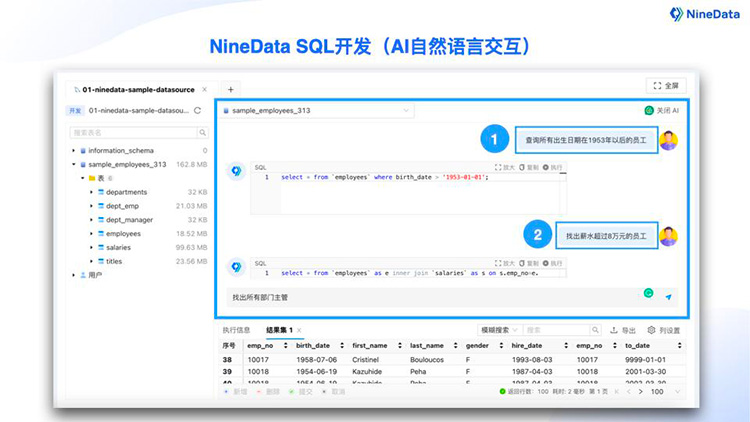The image size is (750, 422).
Task: Click the search magnifier in the table search box
Action: point(201,132)
